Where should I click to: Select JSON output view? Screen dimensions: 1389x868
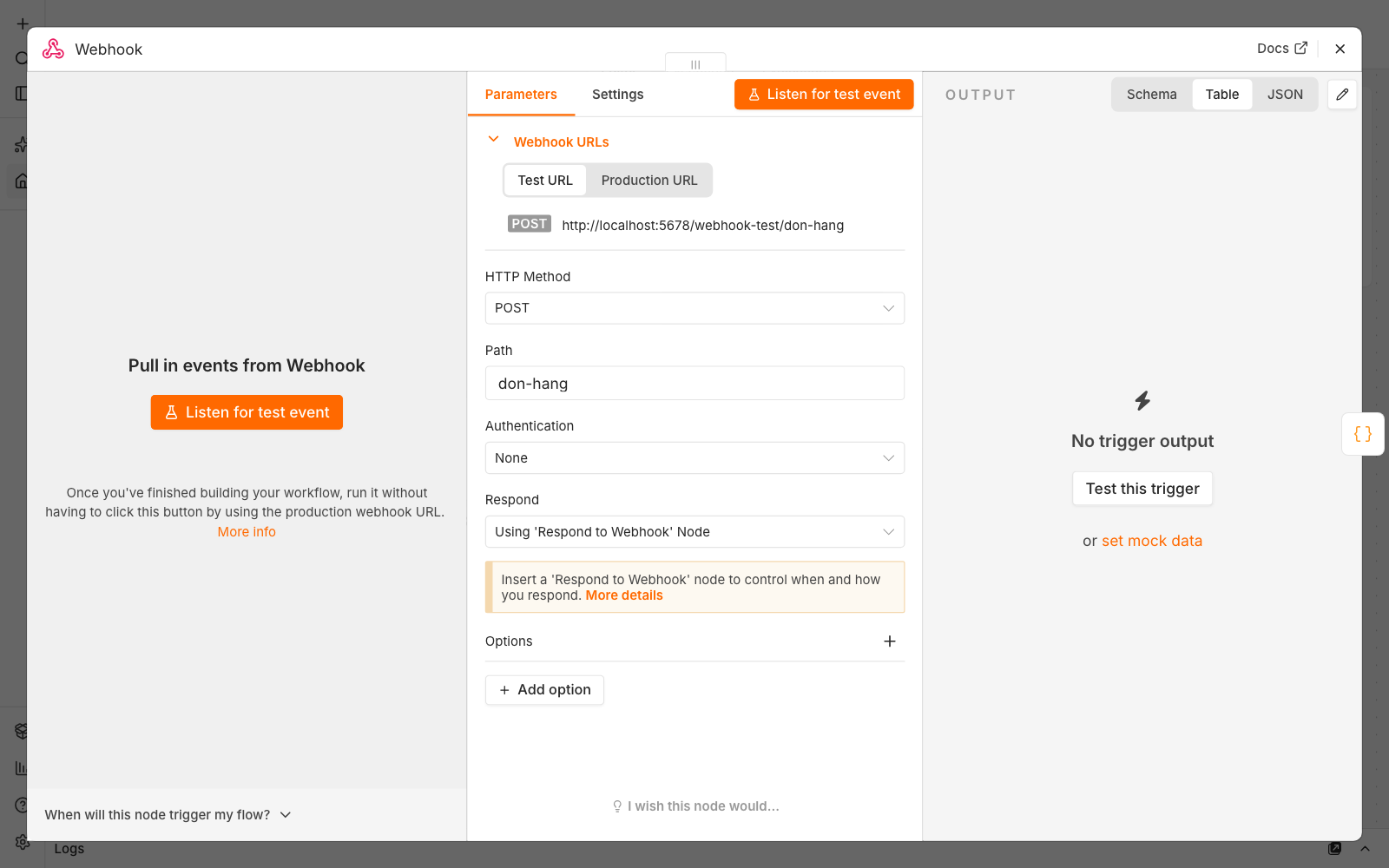(x=1285, y=95)
